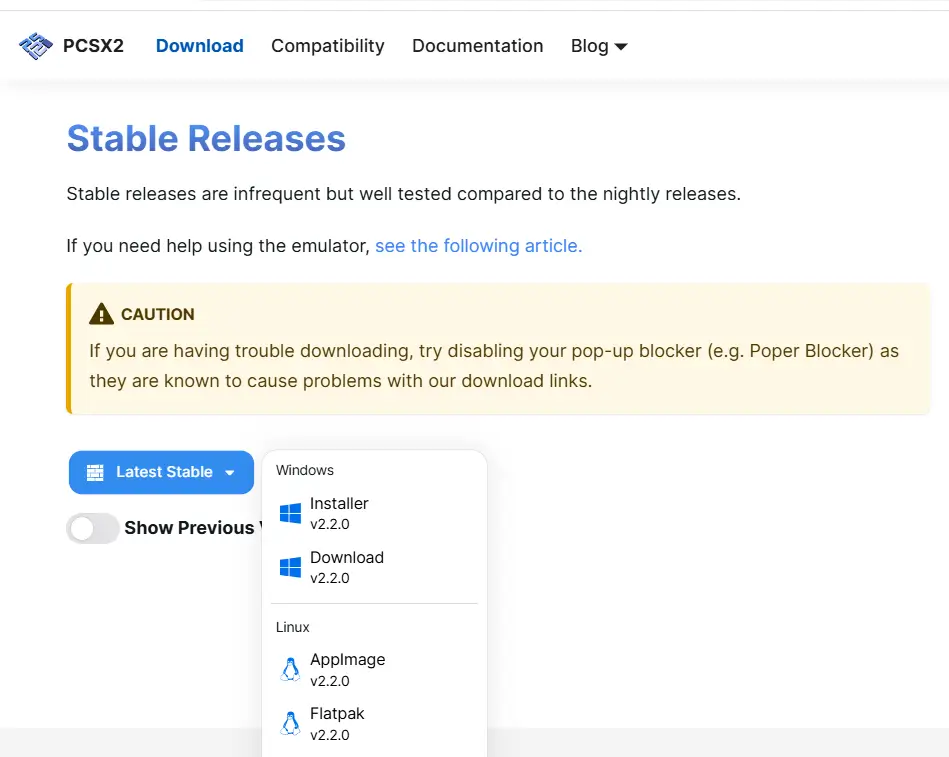Click the CAUTION title text
949x757 pixels.
[158, 314]
